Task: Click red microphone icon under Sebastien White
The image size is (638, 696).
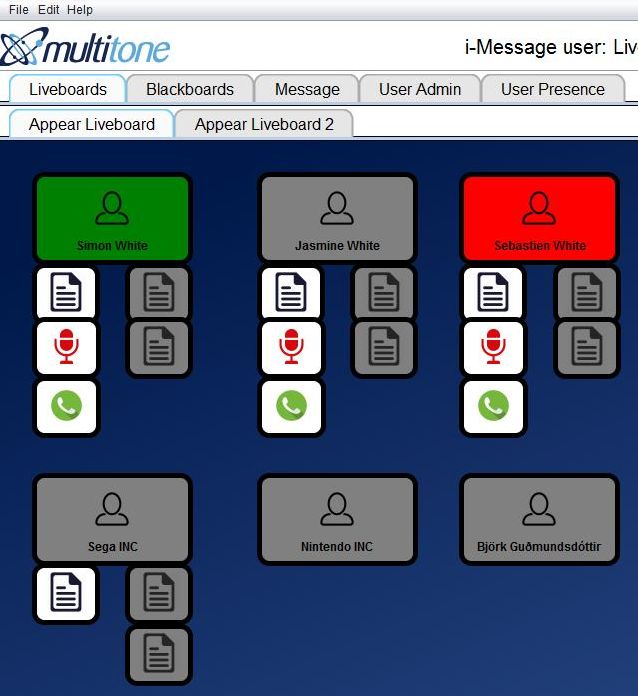Action: 493,348
